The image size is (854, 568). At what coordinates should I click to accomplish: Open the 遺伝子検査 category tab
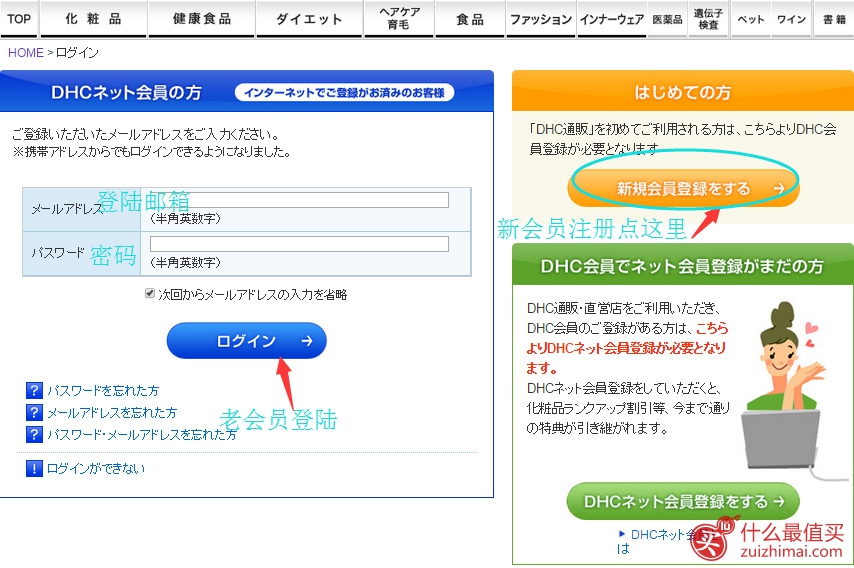[x=709, y=19]
